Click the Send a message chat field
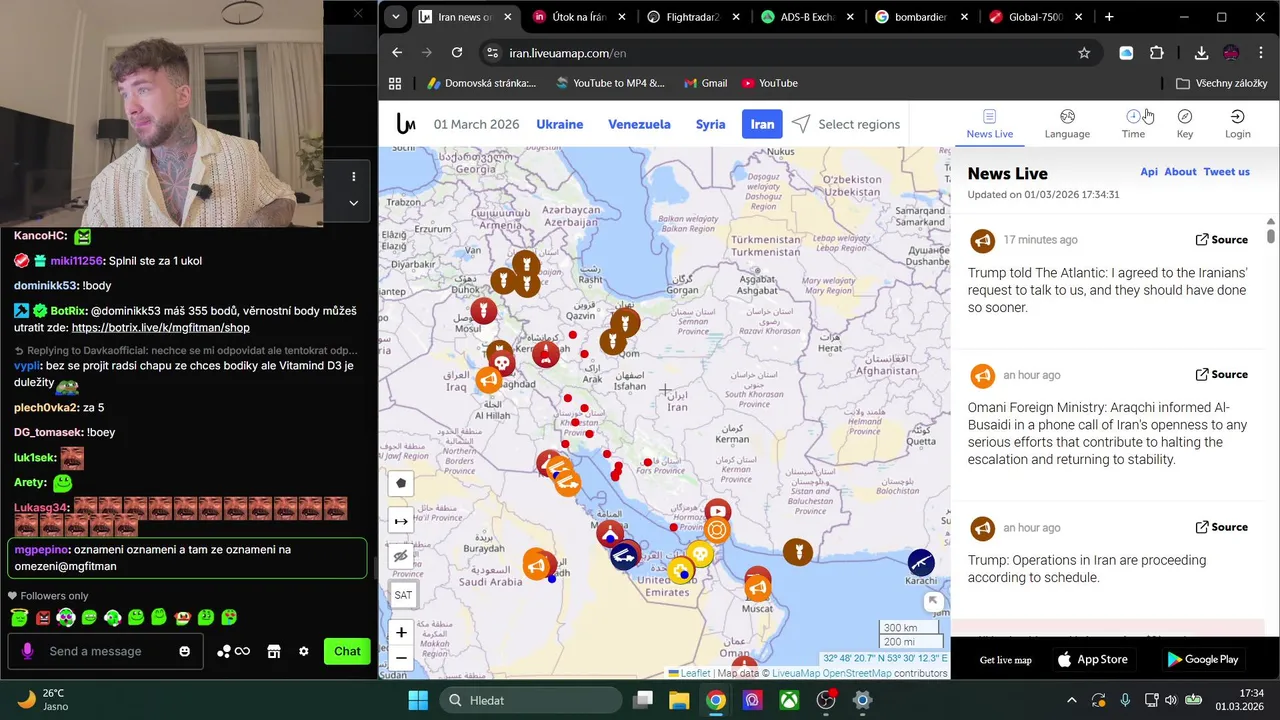This screenshot has width=1280, height=720. pos(106,651)
